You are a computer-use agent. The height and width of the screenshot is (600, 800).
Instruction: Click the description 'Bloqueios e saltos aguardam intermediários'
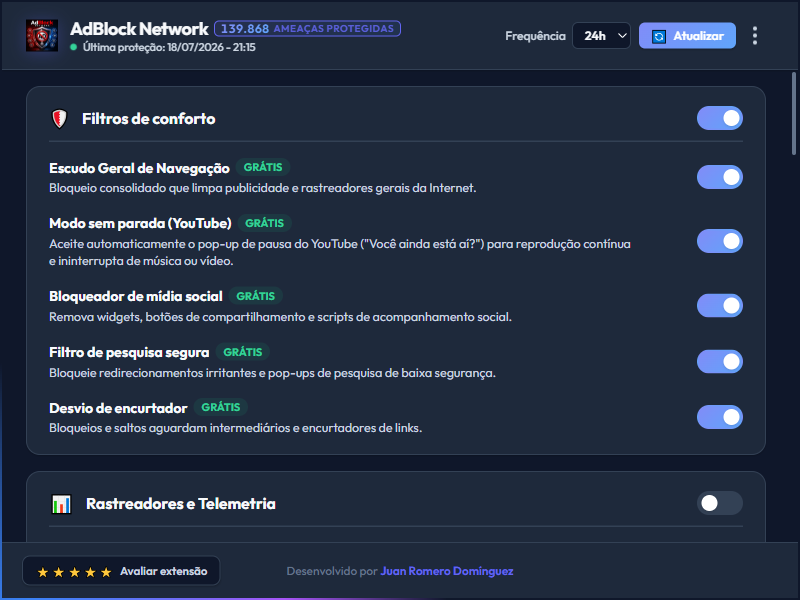tap(235, 428)
